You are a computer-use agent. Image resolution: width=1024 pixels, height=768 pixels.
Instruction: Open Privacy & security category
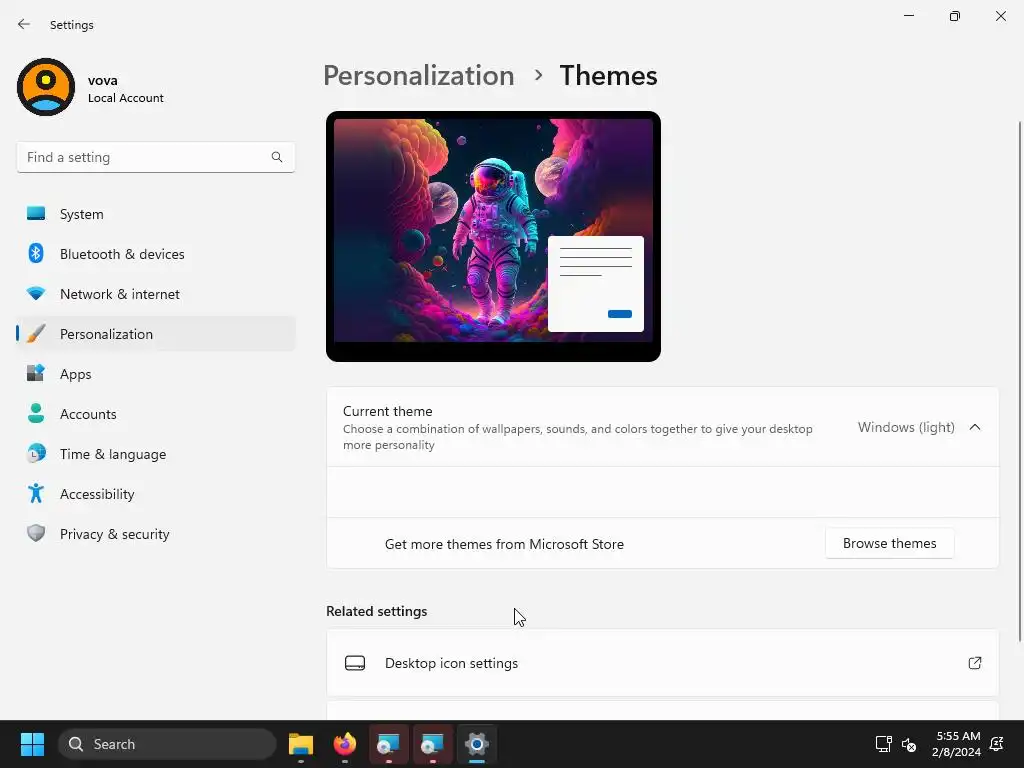156,534
